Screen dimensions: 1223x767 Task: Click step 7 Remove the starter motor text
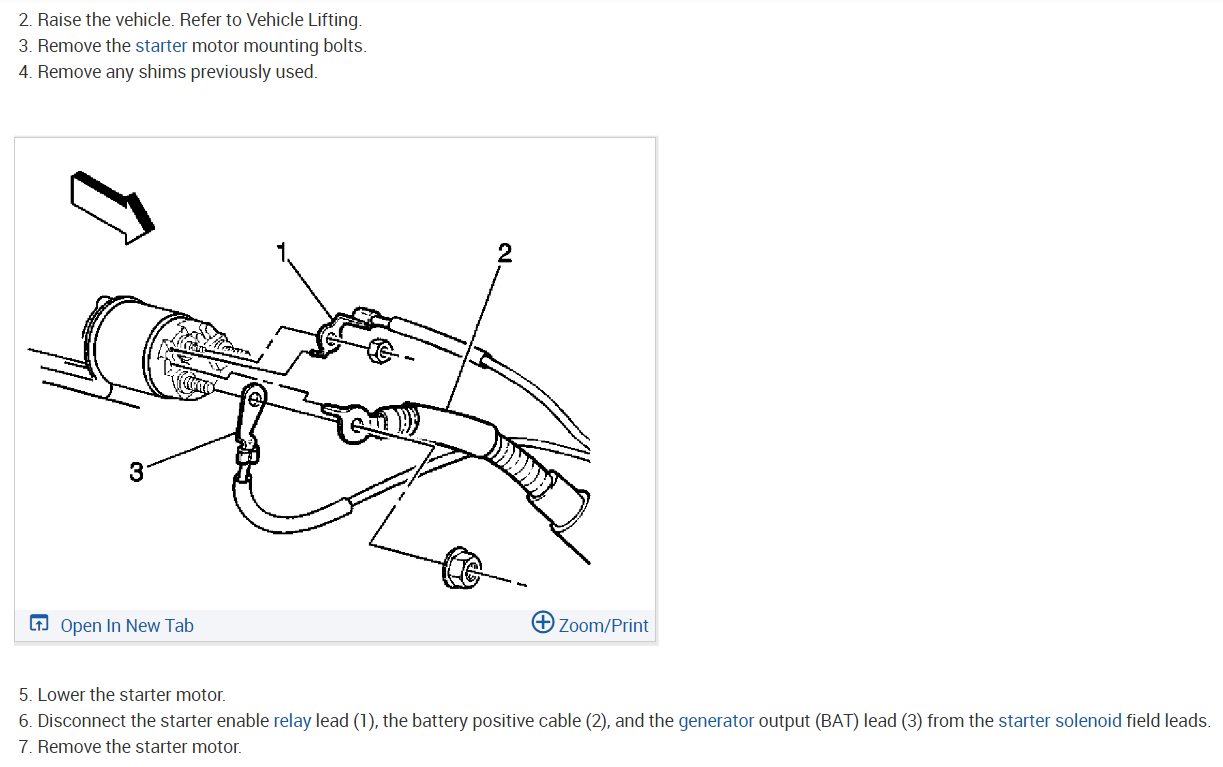[x=130, y=746]
